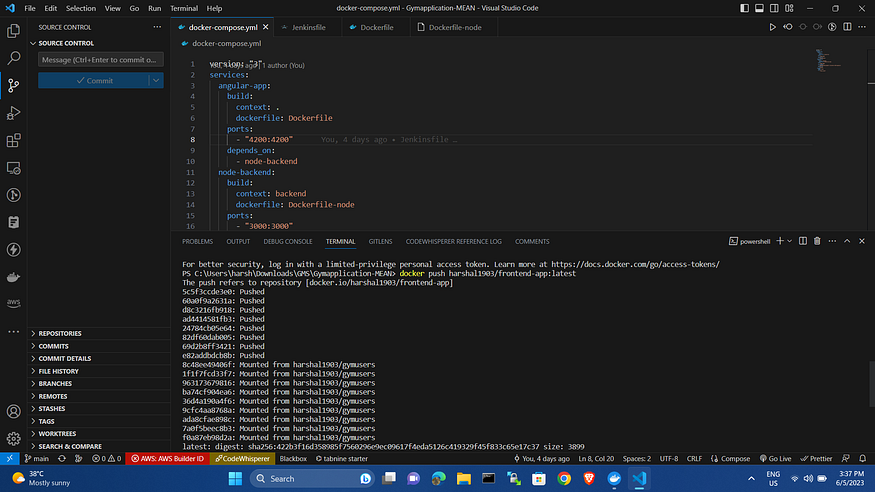The width and height of the screenshot is (875, 492).
Task: Toggle Prettier formatter status item
Action: (x=816, y=459)
